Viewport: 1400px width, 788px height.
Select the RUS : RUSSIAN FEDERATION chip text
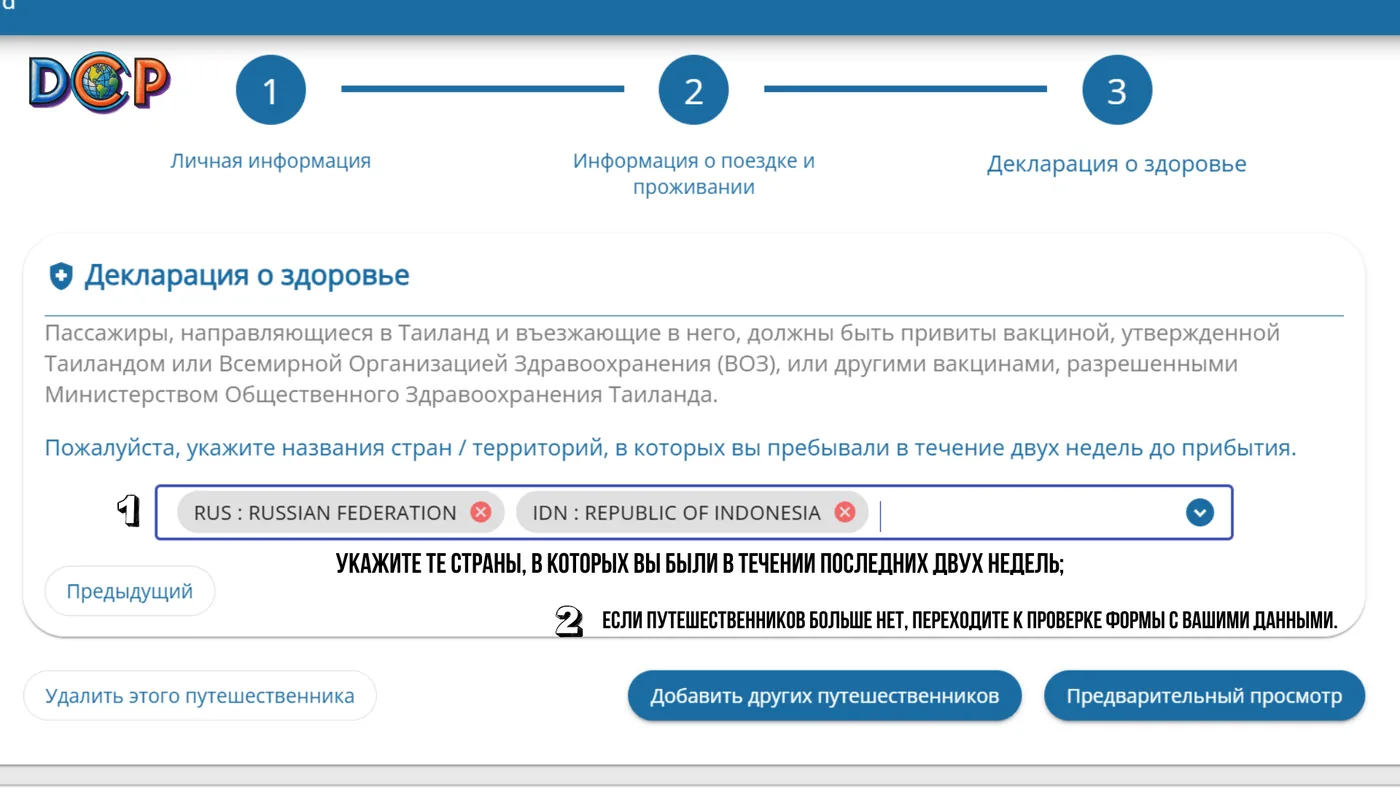click(325, 512)
